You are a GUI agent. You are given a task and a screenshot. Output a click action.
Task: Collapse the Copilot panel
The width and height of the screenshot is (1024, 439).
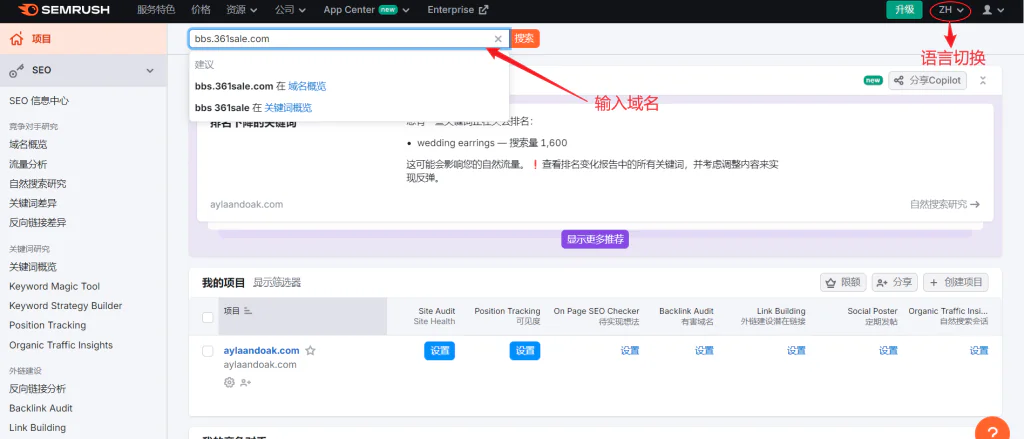[x=983, y=81]
